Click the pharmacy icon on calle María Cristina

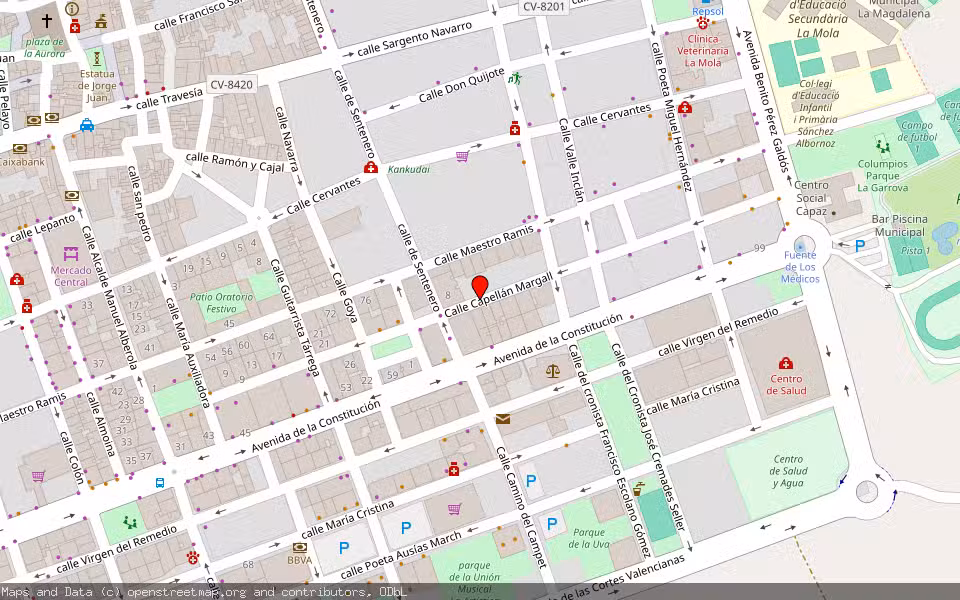point(454,470)
